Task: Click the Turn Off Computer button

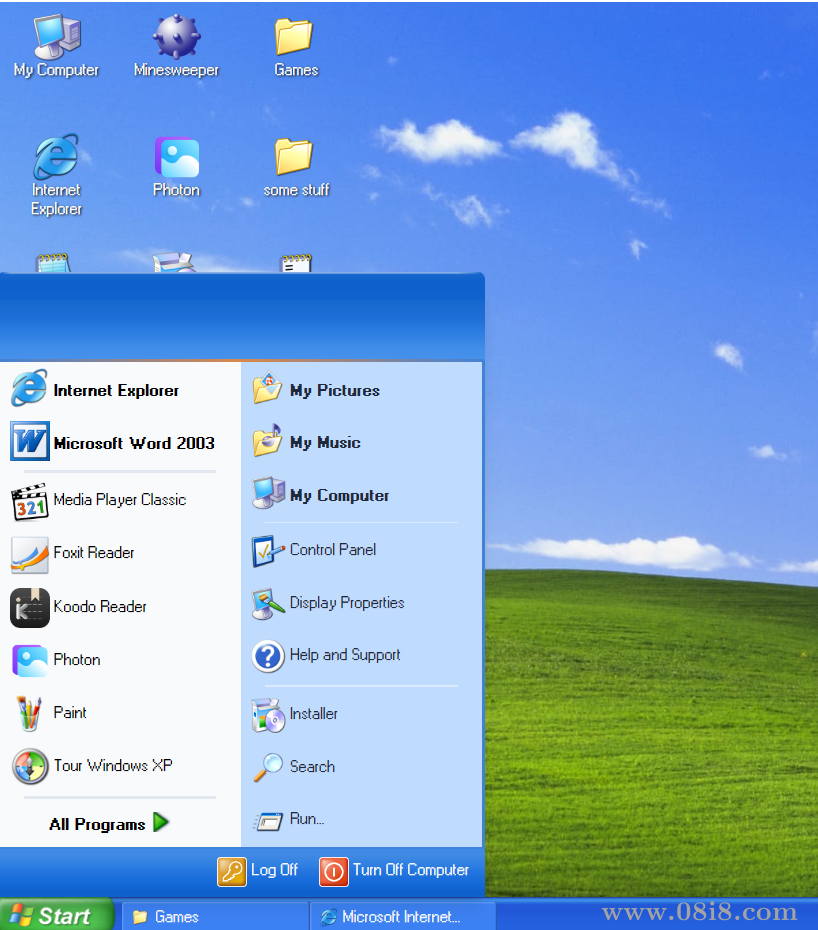Action: pyautogui.click(x=394, y=871)
